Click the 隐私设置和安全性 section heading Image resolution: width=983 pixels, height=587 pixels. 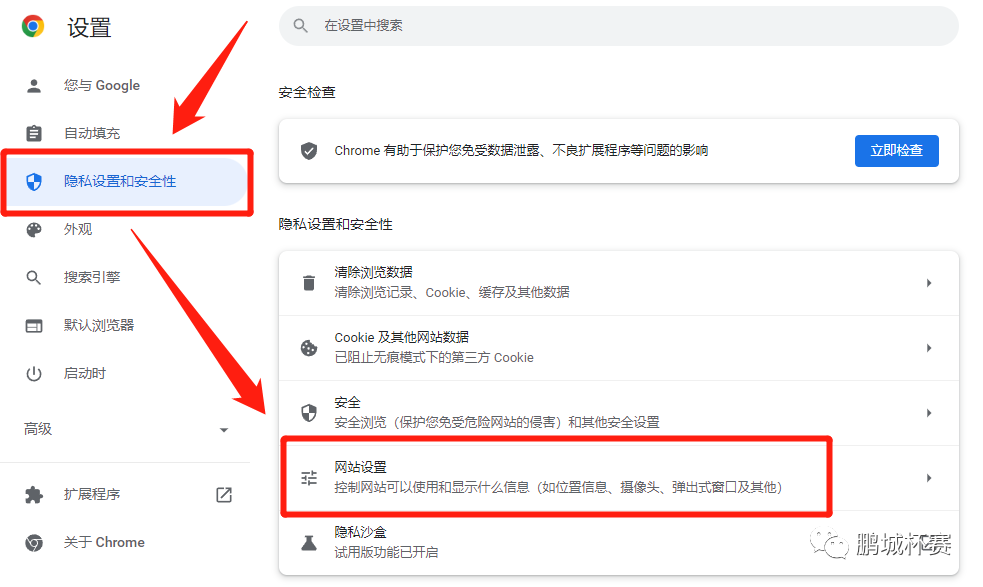click(x=335, y=225)
